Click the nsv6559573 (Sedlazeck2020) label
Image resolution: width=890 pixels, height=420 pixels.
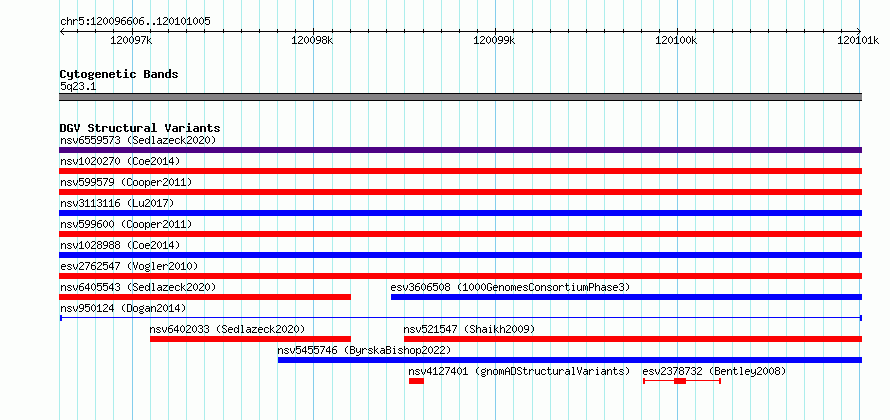(138, 140)
